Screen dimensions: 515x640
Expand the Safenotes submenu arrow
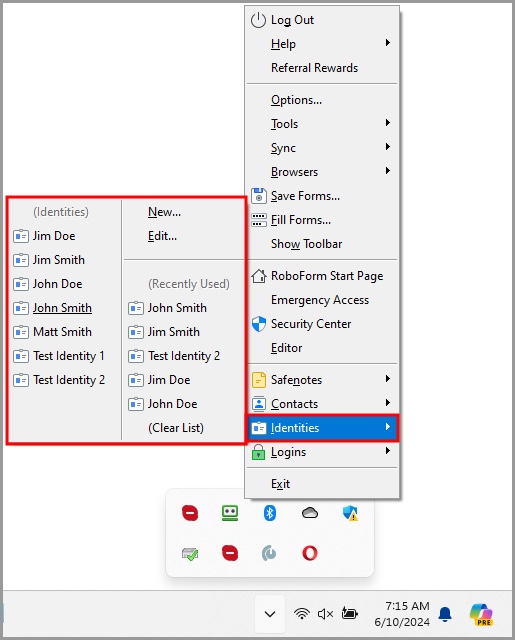tap(388, 379)
